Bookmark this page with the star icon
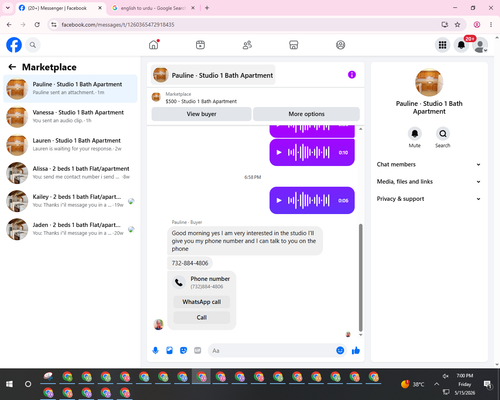The image size is (500, 400). 457,25
